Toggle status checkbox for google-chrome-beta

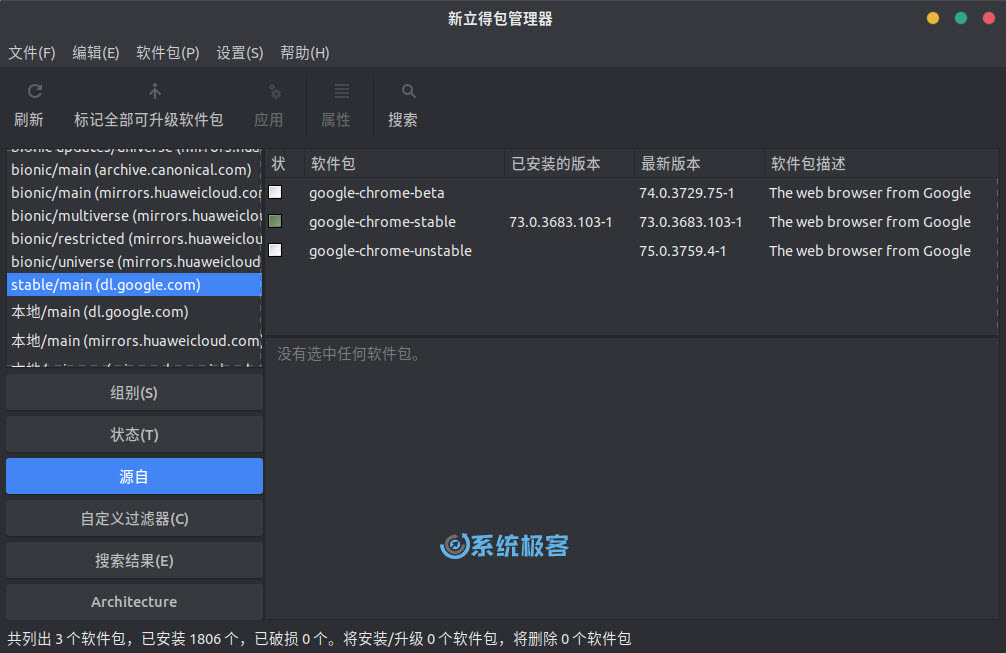(x=275, y=192)
